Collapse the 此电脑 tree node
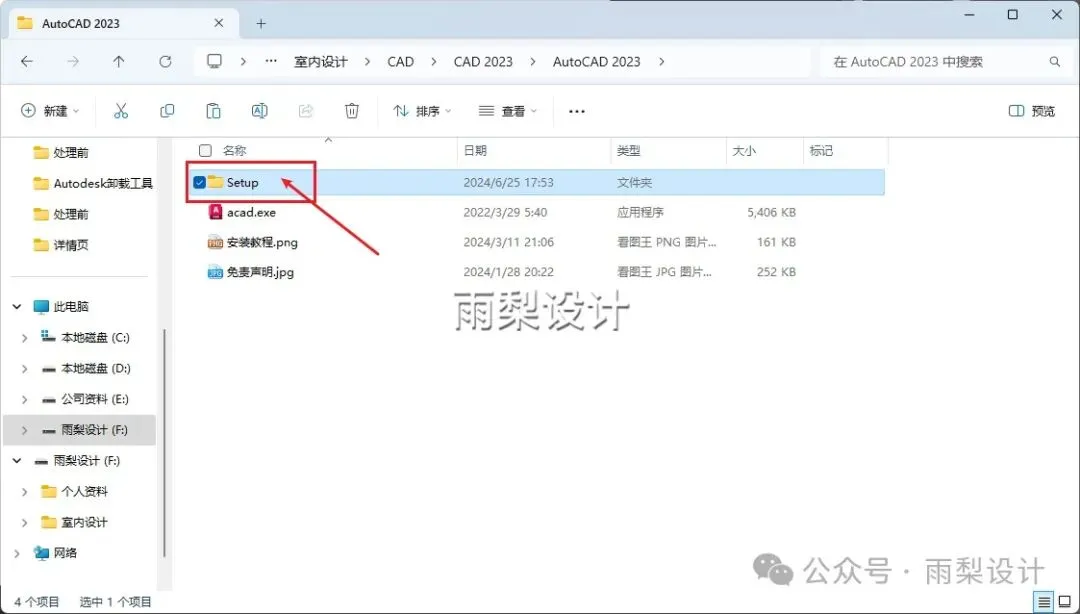 (17, 307)
